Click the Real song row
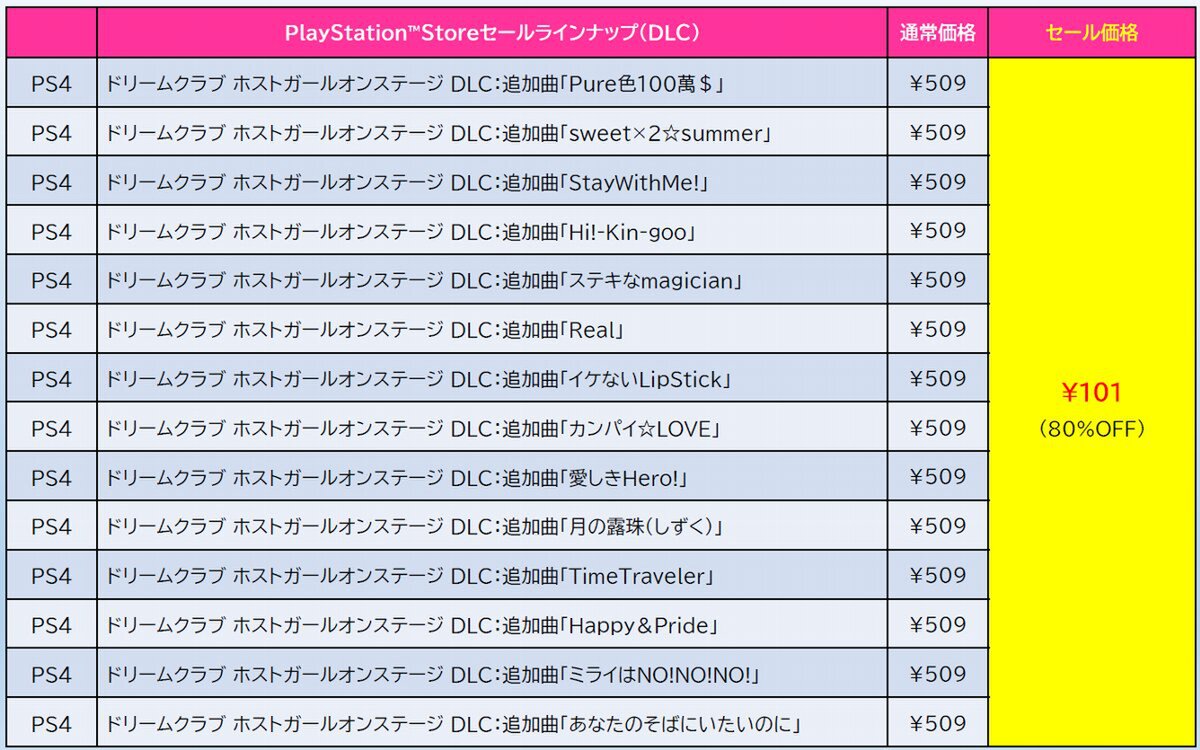The image size is (1200, 750). click(365, 330)
